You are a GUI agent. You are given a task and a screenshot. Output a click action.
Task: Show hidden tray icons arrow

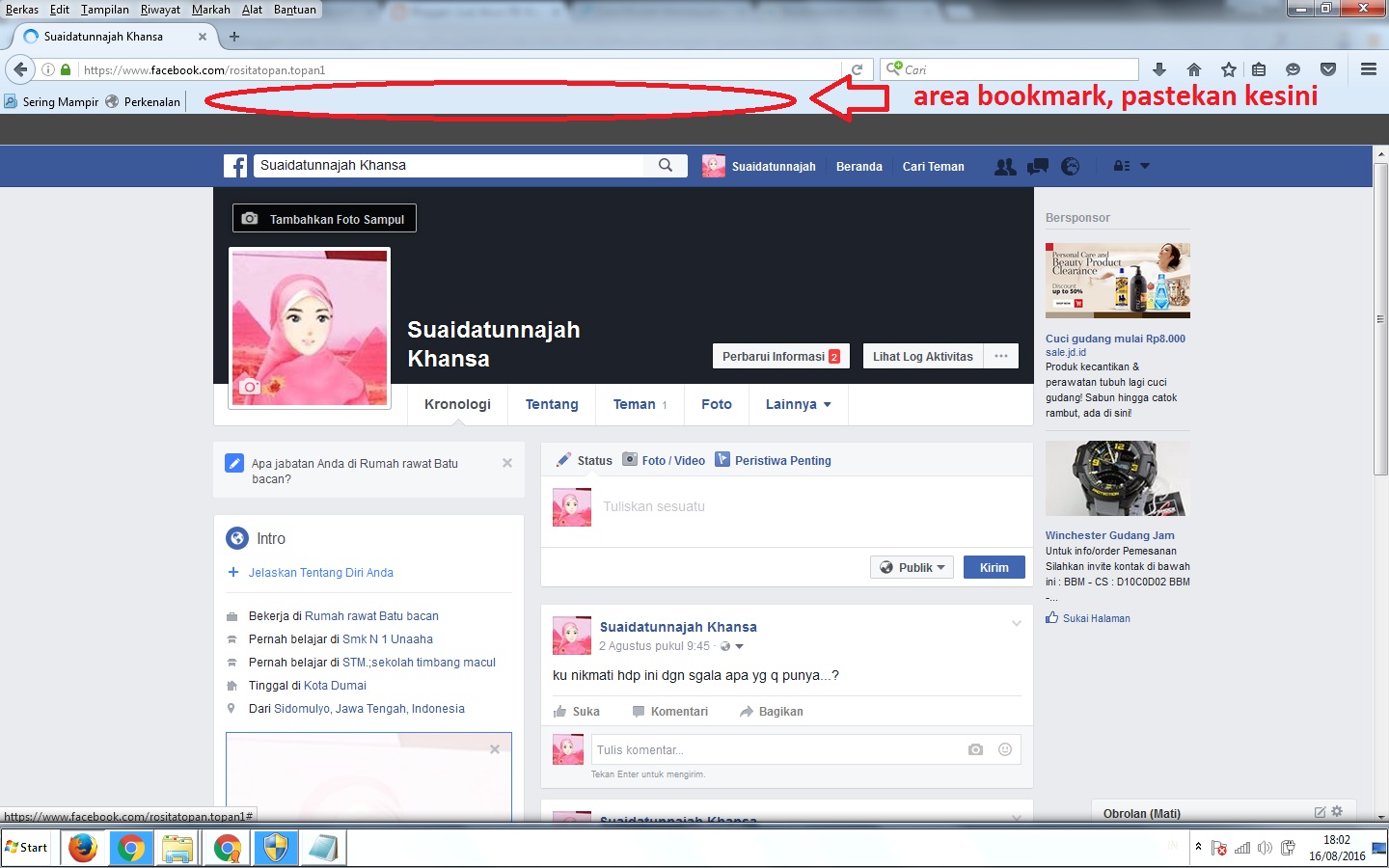pos(1198,847)
